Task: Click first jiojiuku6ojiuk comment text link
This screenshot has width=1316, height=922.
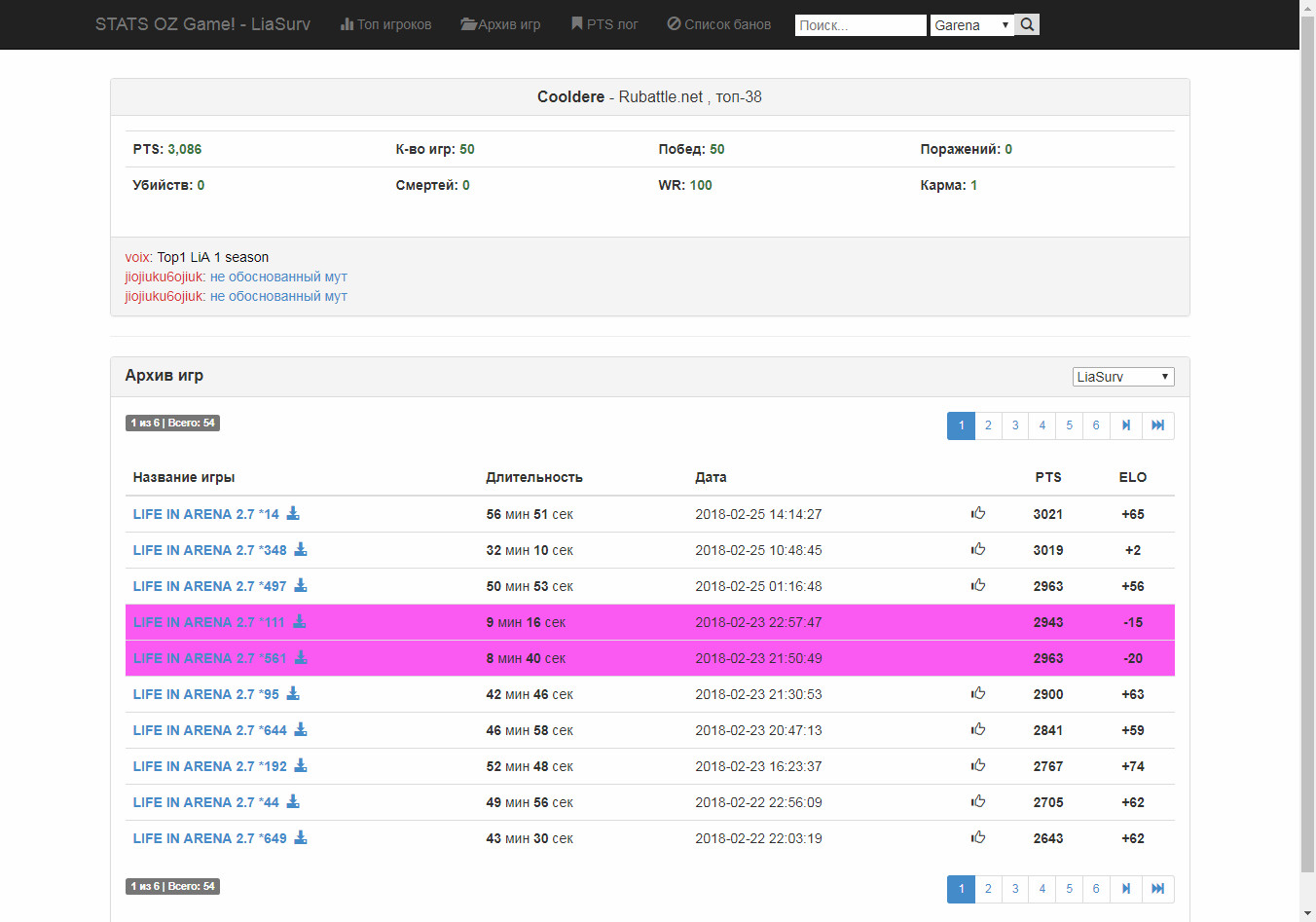Action: 278,277
